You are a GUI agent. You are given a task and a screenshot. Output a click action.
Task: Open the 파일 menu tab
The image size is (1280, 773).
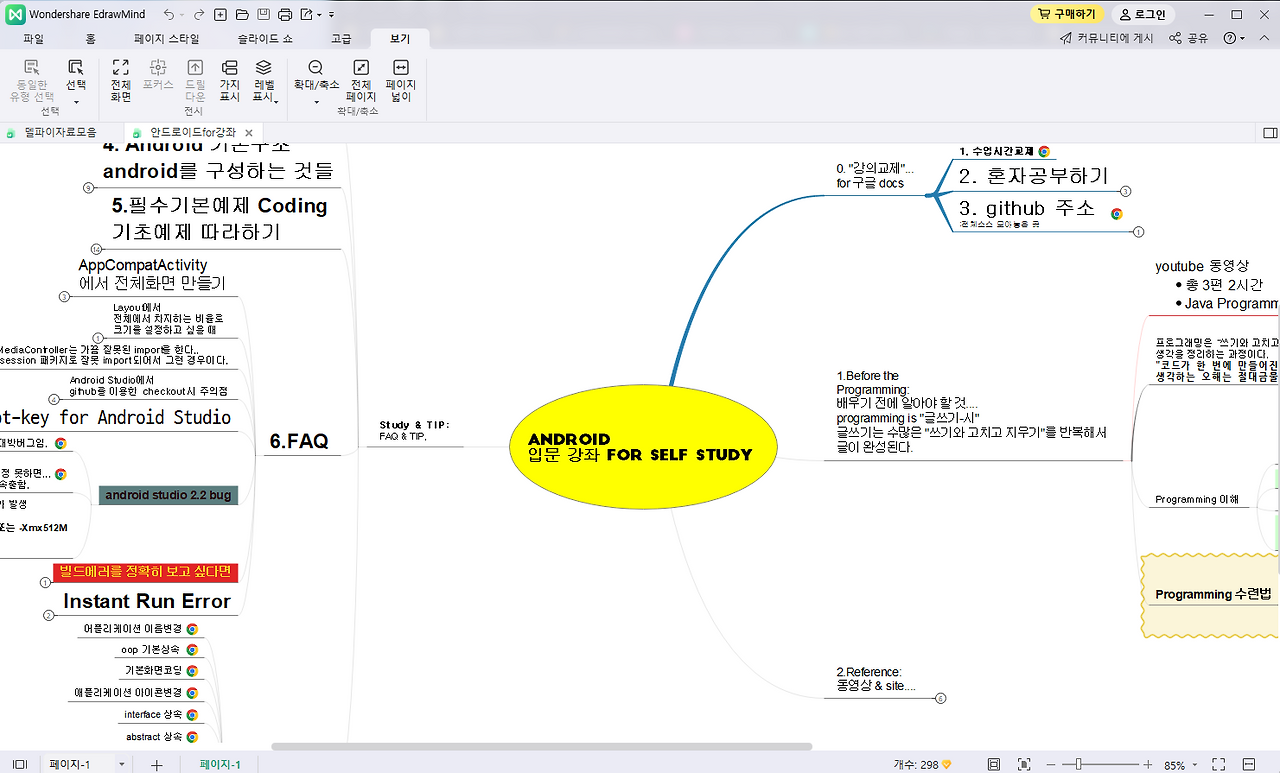(x=33, y=39)
